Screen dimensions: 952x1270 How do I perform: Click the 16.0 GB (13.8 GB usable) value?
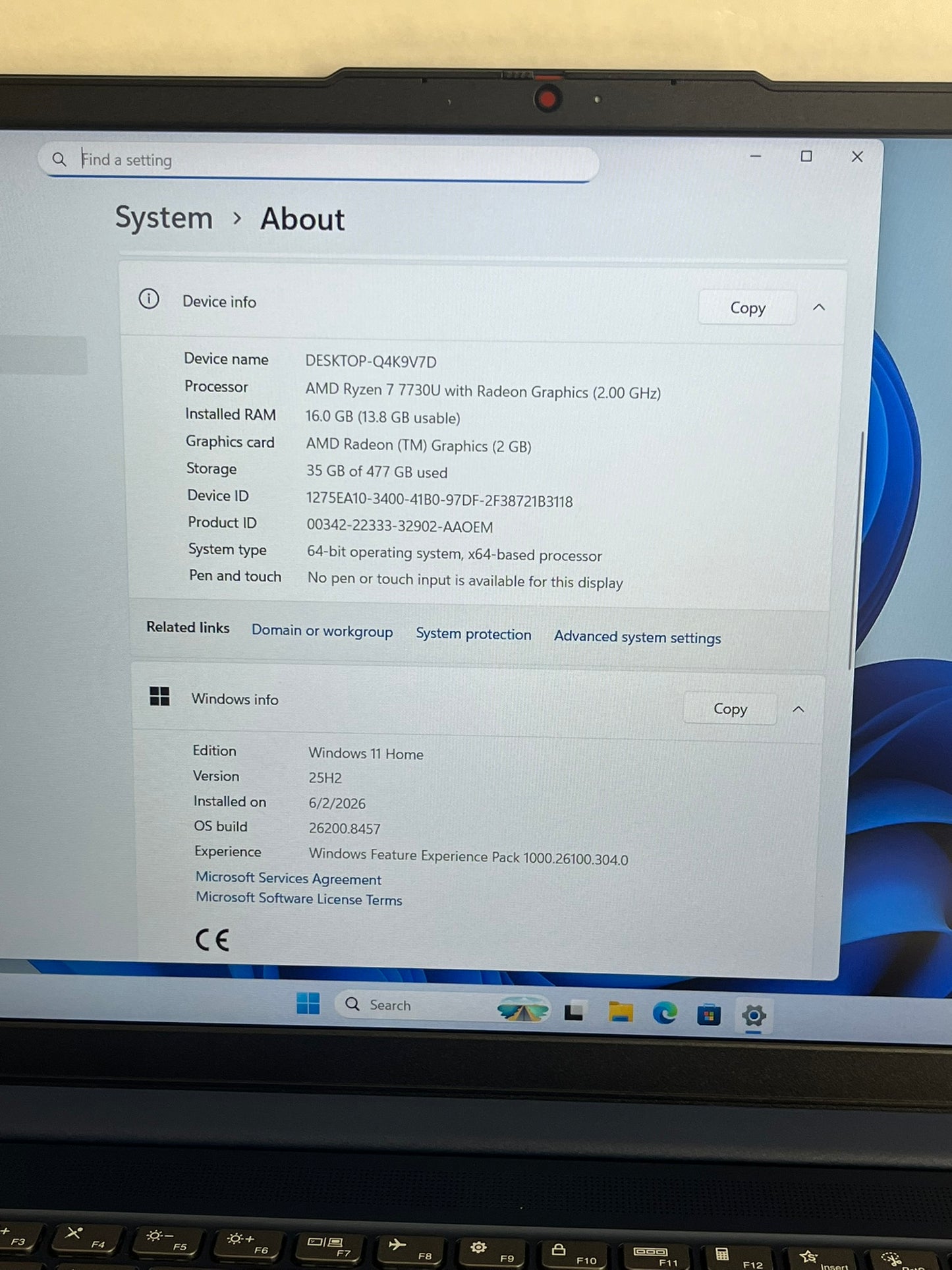(383, 417)
